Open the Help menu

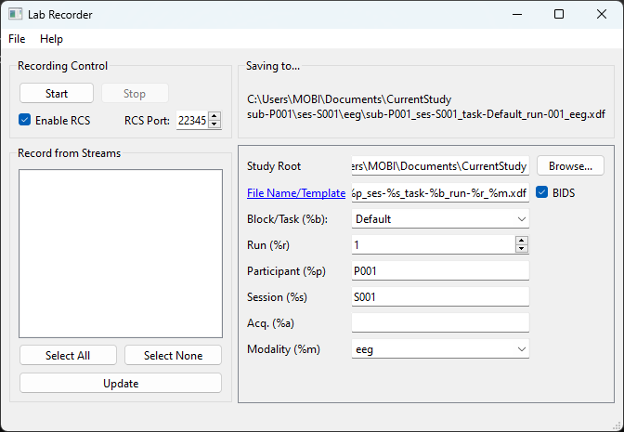tap(51, 39)
